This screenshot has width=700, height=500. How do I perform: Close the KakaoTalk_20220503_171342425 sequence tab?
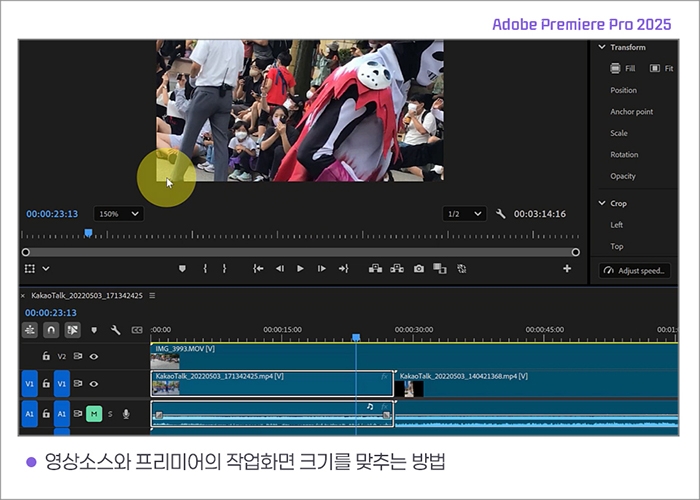[23, 296]
